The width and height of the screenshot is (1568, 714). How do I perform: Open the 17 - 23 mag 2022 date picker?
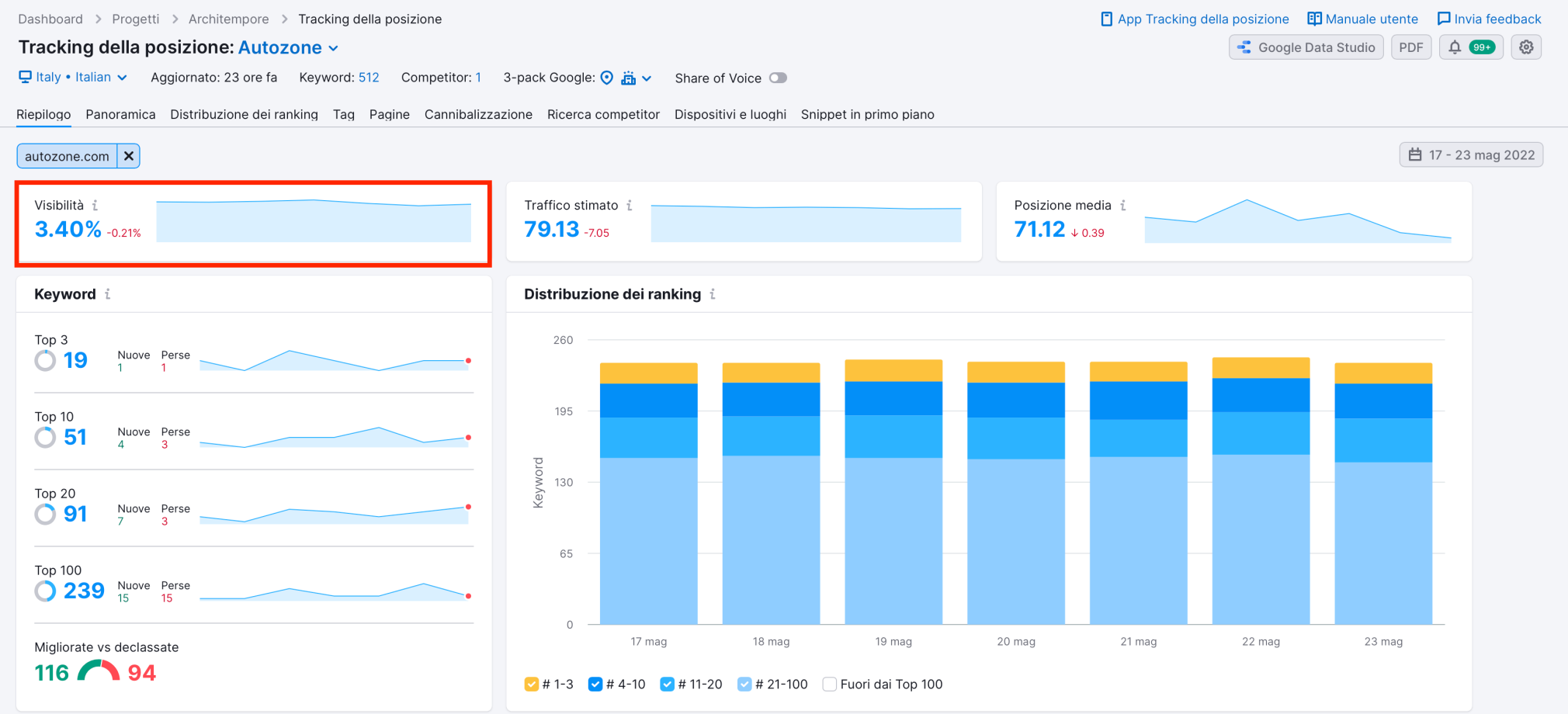click(x=1471, y=154)
